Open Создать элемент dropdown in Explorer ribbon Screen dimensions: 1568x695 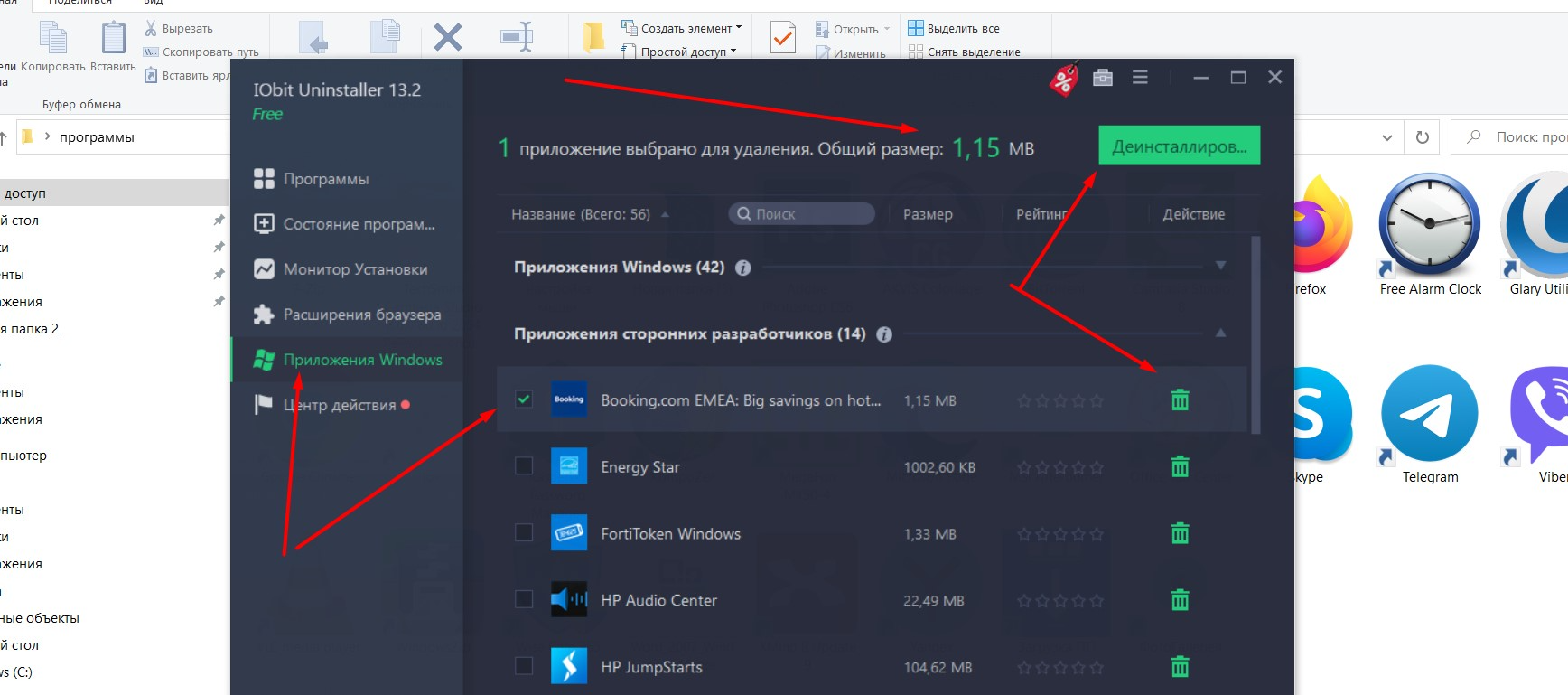[x=682, y=29]
